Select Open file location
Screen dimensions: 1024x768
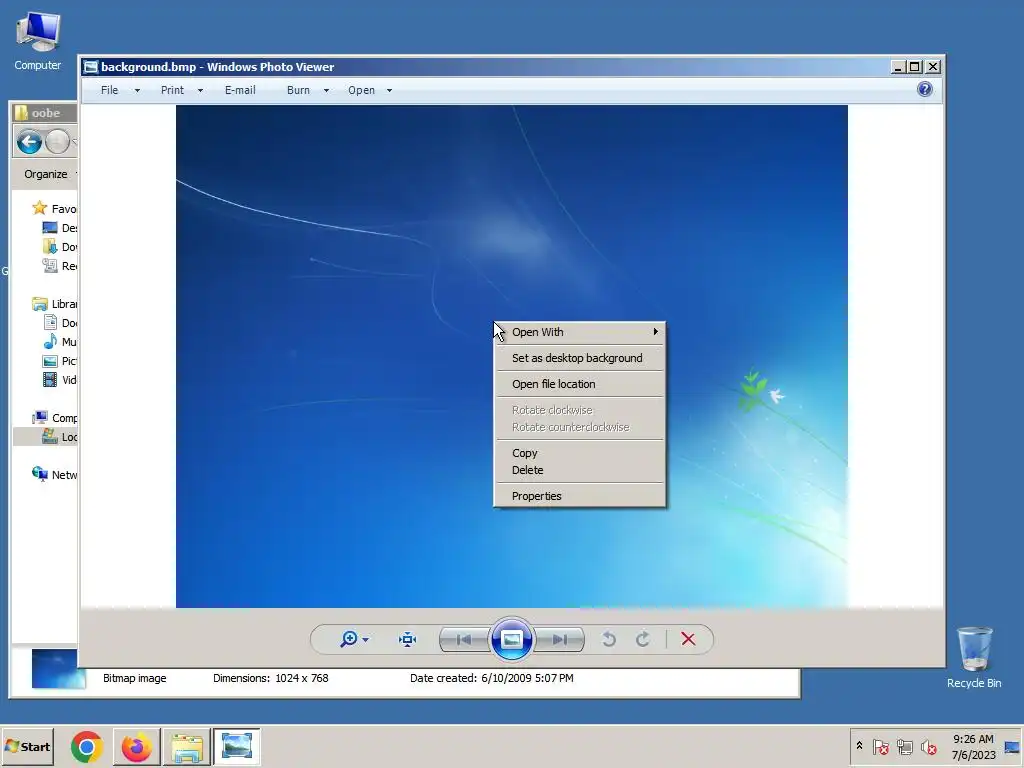point(580,384)
